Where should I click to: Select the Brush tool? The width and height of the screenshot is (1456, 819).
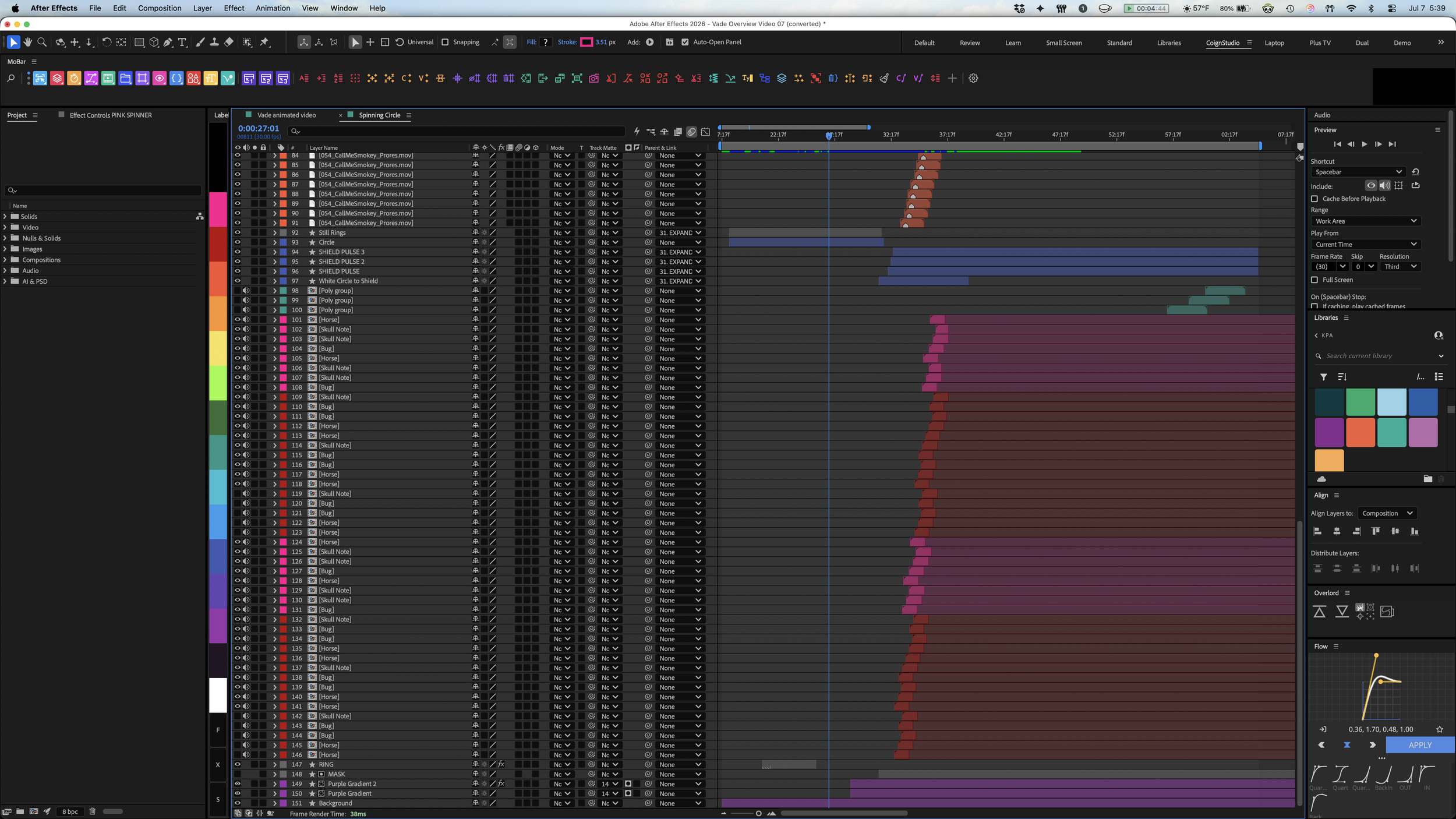(200, 43)
